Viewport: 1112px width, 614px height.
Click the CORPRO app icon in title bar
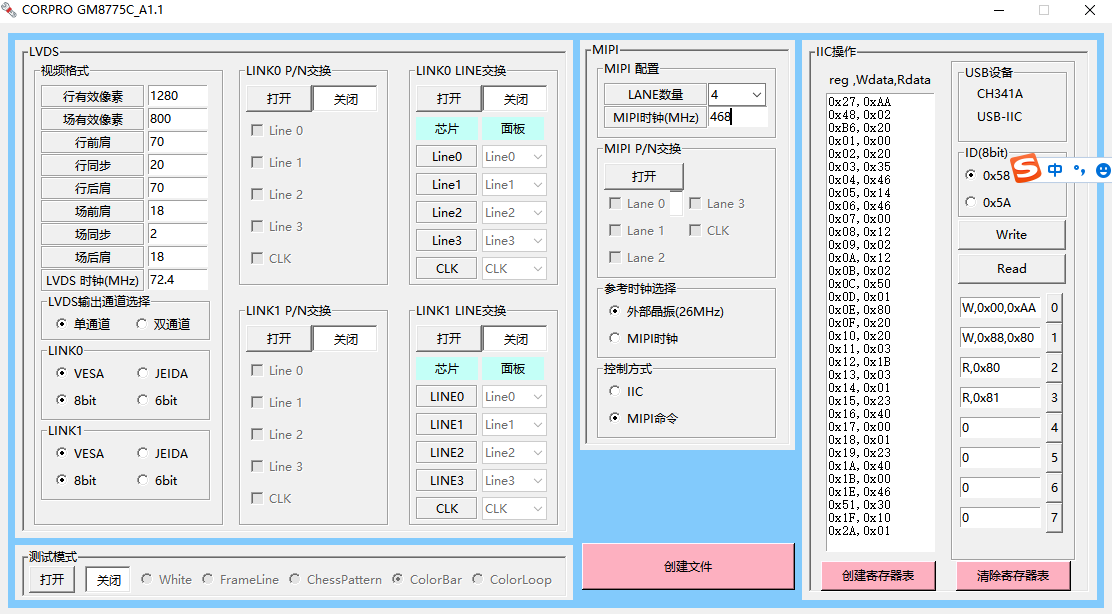tap(9, 10)
